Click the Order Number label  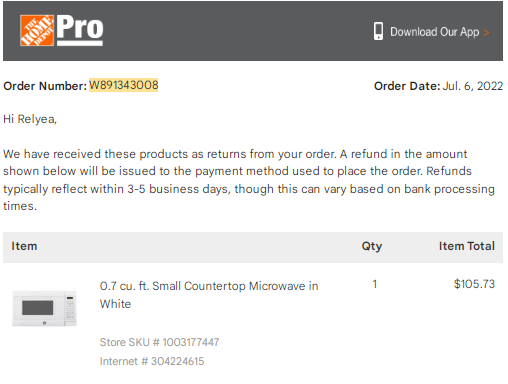pos(45,86)
